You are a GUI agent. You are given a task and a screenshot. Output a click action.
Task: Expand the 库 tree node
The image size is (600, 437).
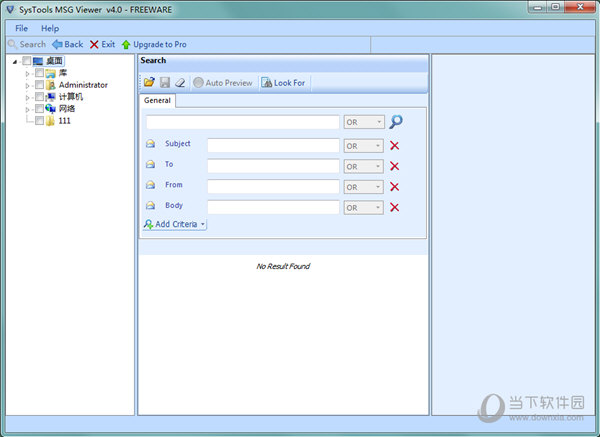(27, 73)
